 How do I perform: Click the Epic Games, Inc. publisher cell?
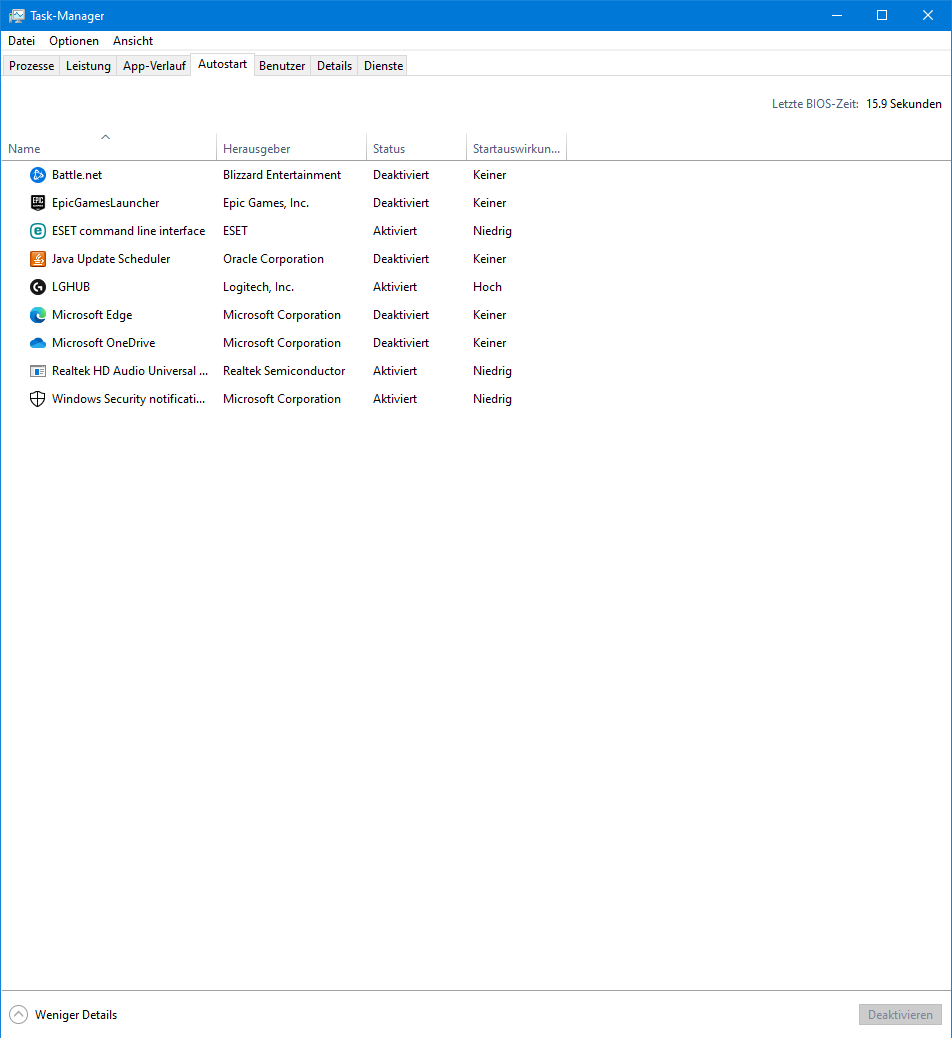tap(266, 203)
